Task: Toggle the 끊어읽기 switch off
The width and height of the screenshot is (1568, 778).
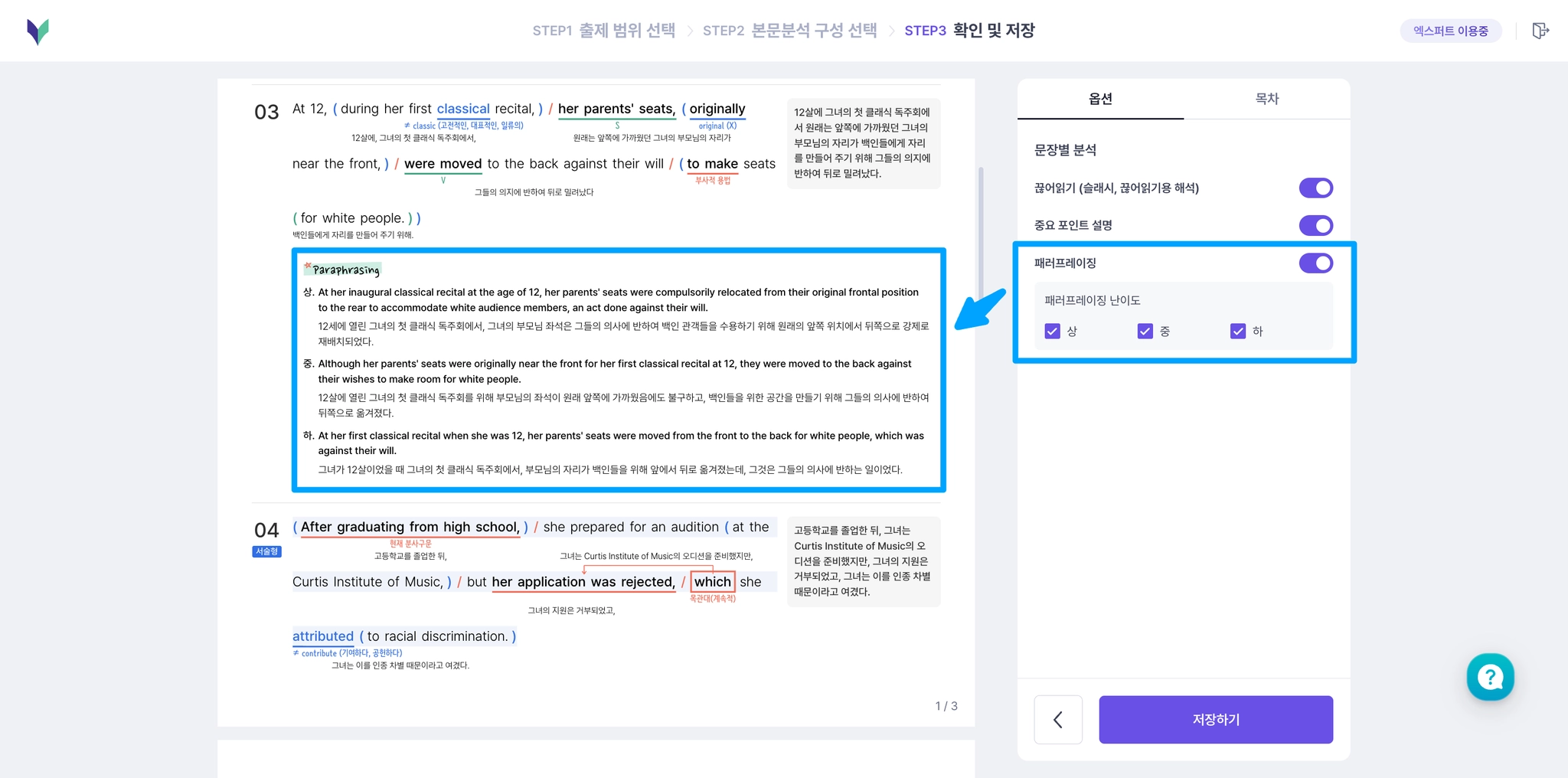Action: 1316,188
